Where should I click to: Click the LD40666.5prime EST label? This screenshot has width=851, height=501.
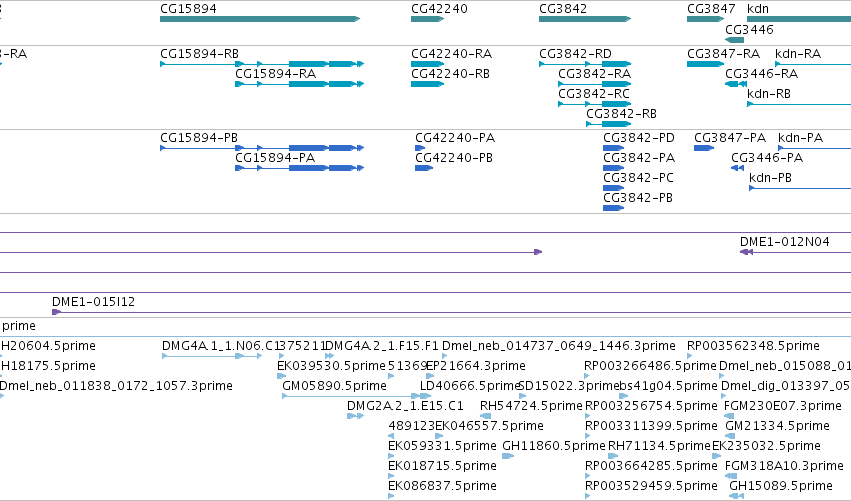click(471, 386)
